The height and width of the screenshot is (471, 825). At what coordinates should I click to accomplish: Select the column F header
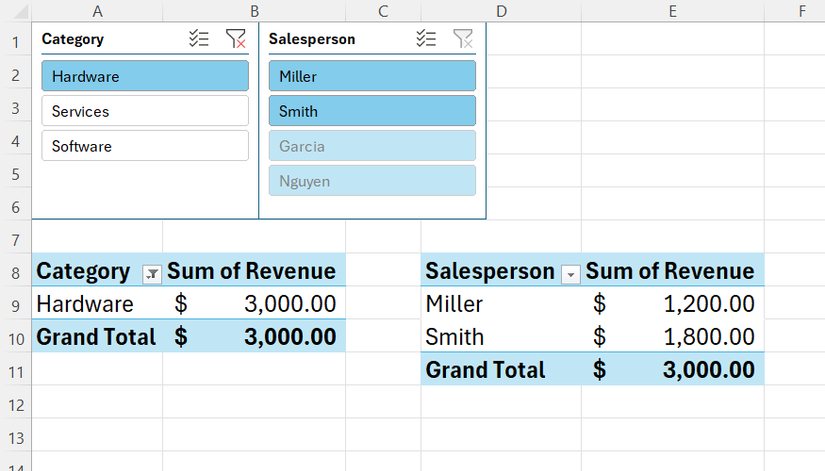pyautogui.click(x=801, y=11)
